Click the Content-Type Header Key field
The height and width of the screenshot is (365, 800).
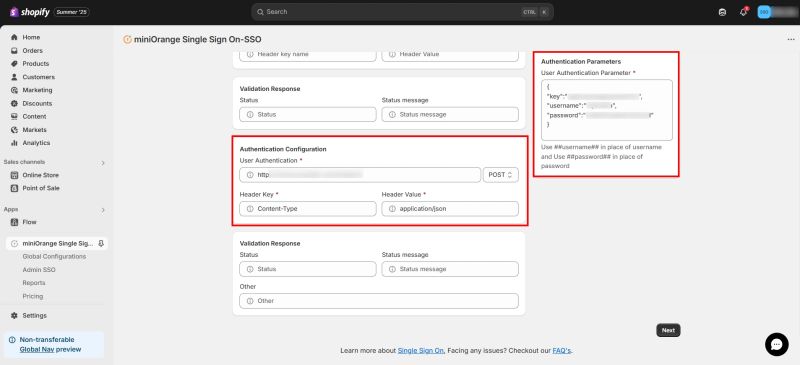point(308,209)
